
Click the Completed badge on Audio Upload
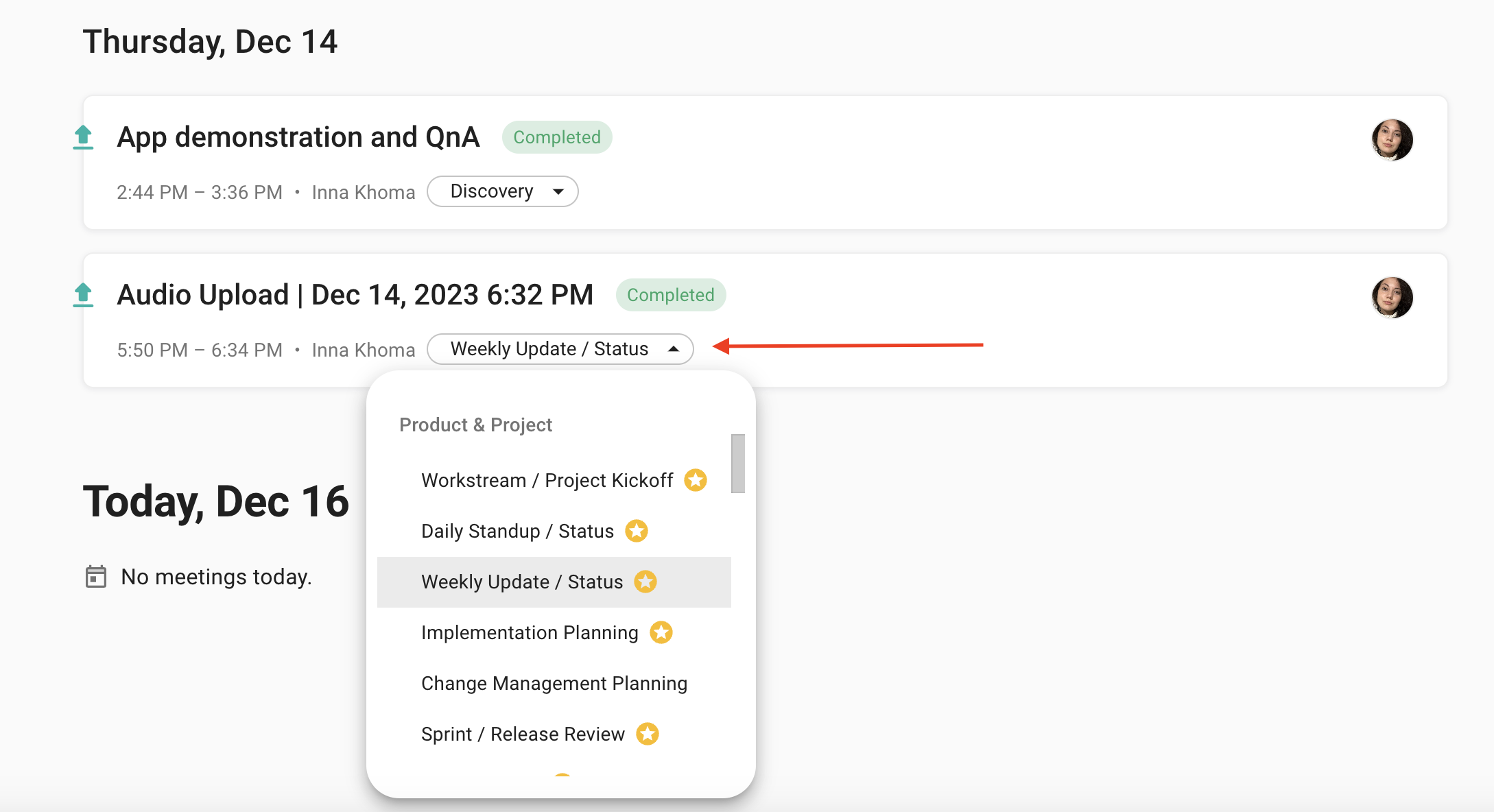coord(671,295)
